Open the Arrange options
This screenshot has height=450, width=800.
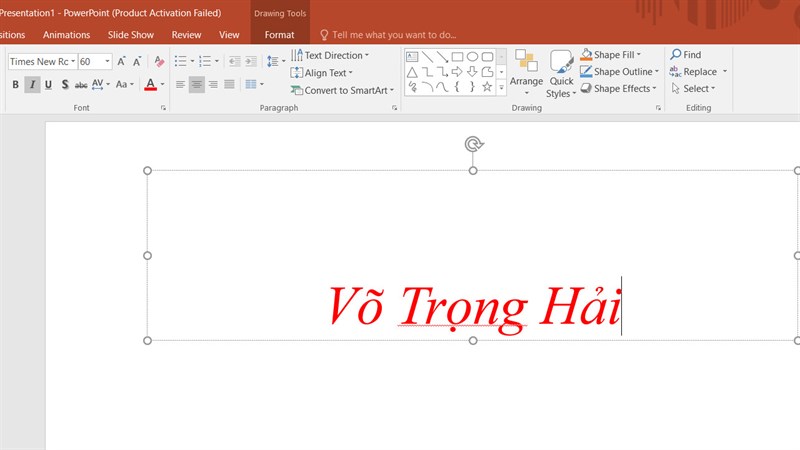point(527,73)
